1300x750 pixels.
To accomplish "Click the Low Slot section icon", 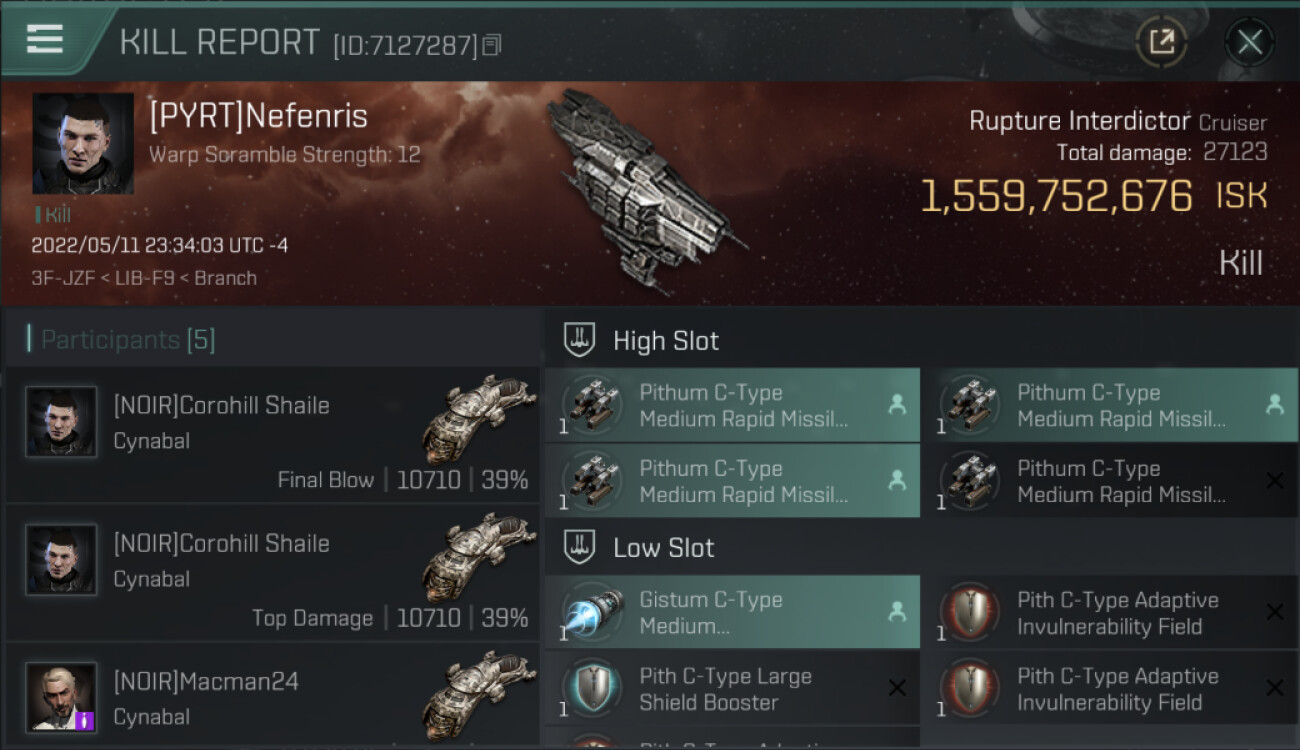I will pos(580,547).
